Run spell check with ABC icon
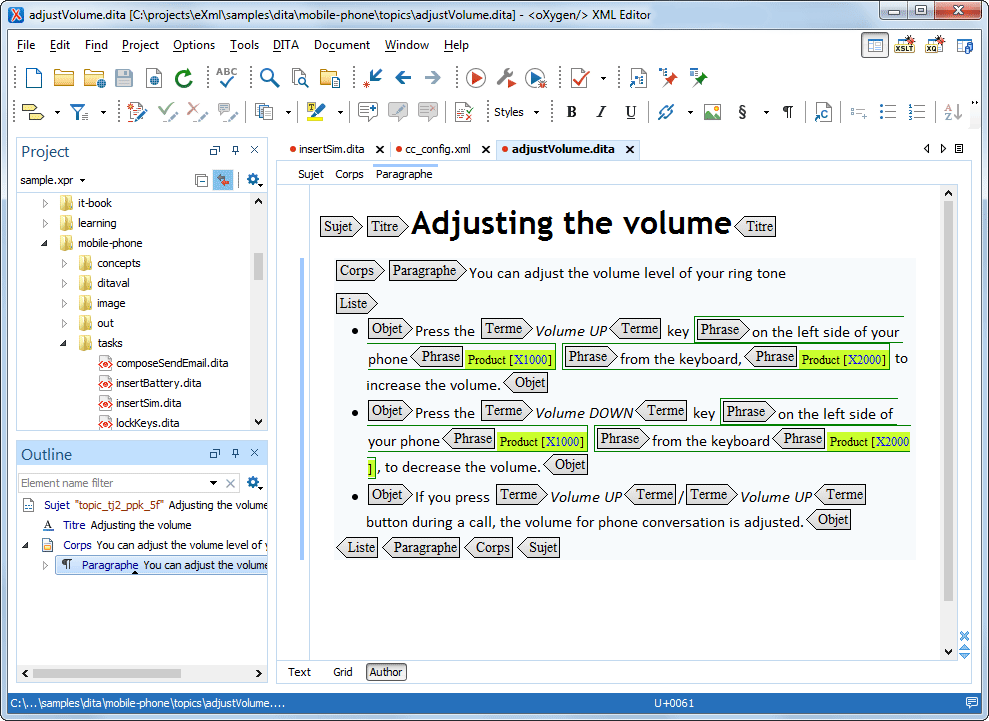Image resolution: width=989 pixels, height=721 pixels. pos(226,78)
